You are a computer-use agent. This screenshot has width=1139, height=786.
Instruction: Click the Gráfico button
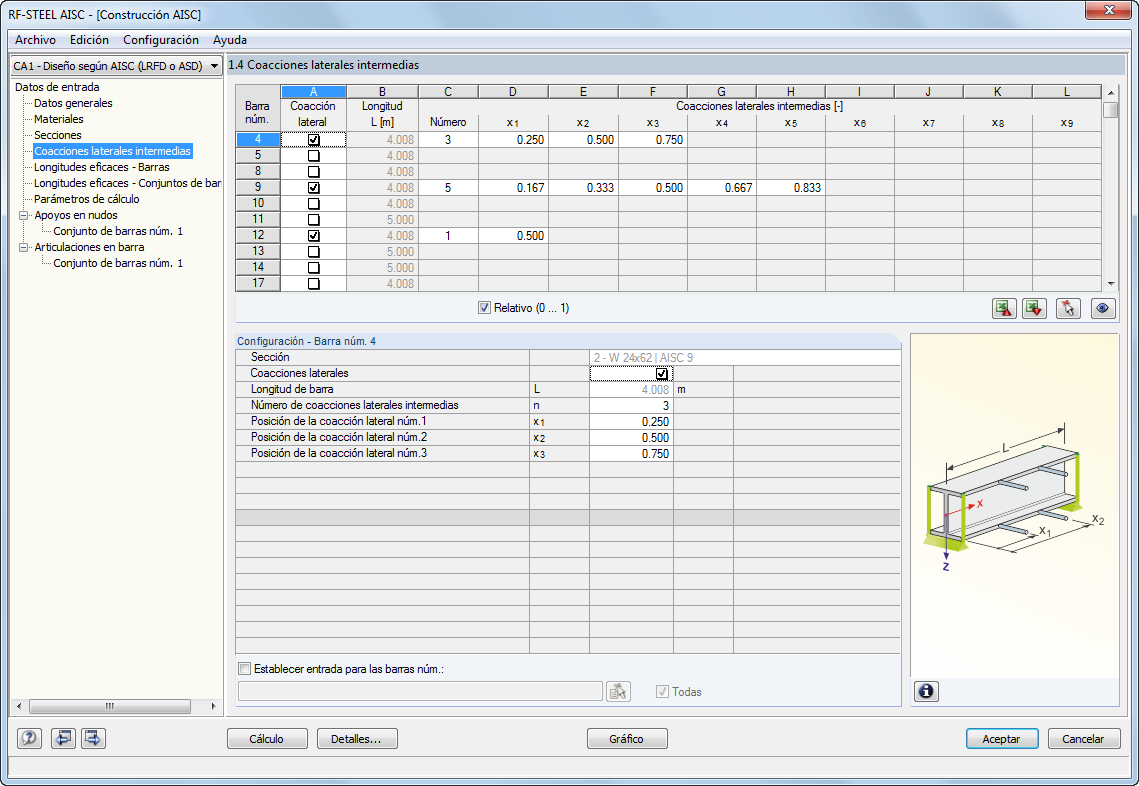point(627,739)
